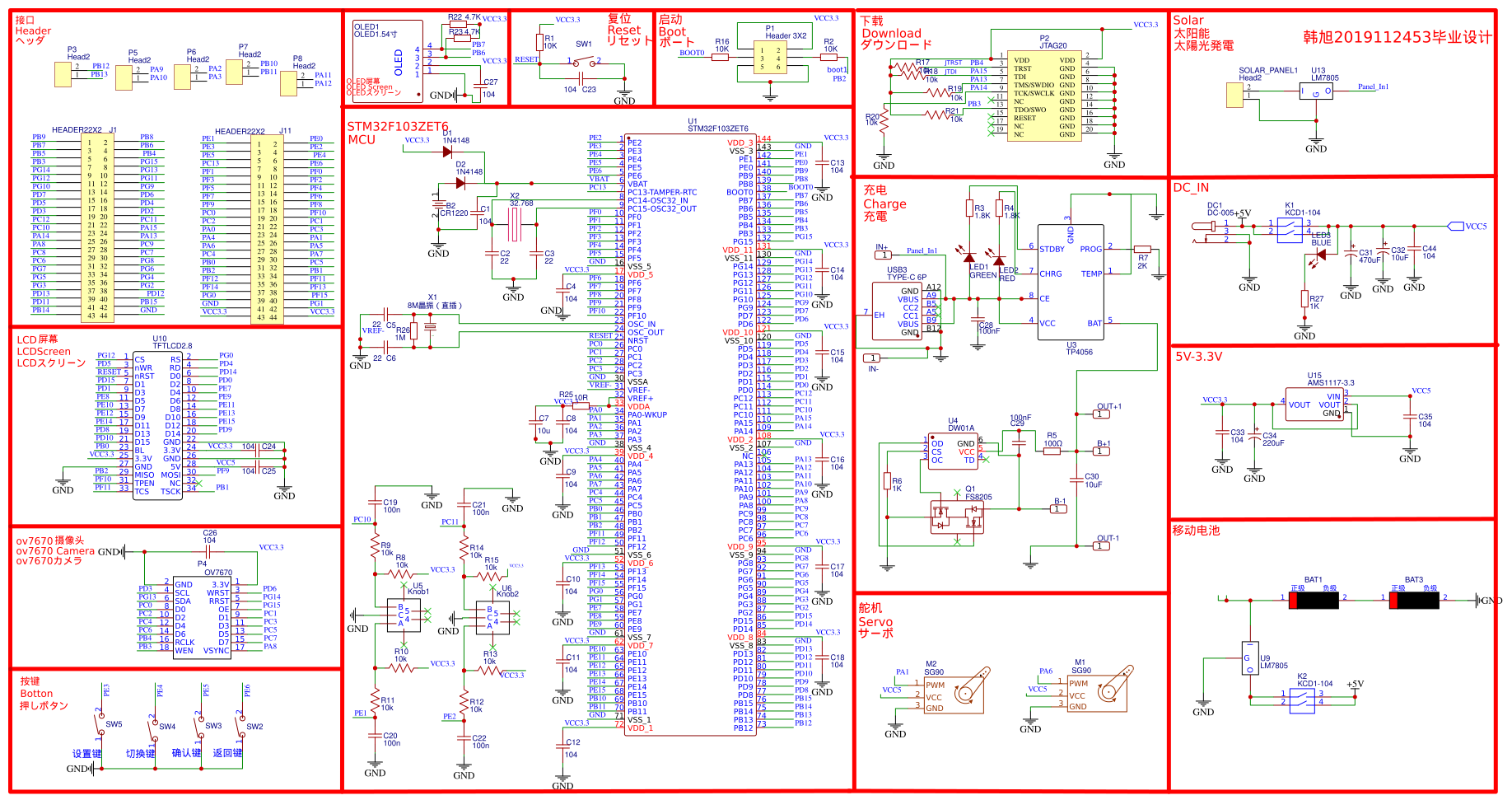The width and height of the screenshot is (1512, 800).
Task: Click the 'Botton' section heading
Action: (x=36, y=694)
